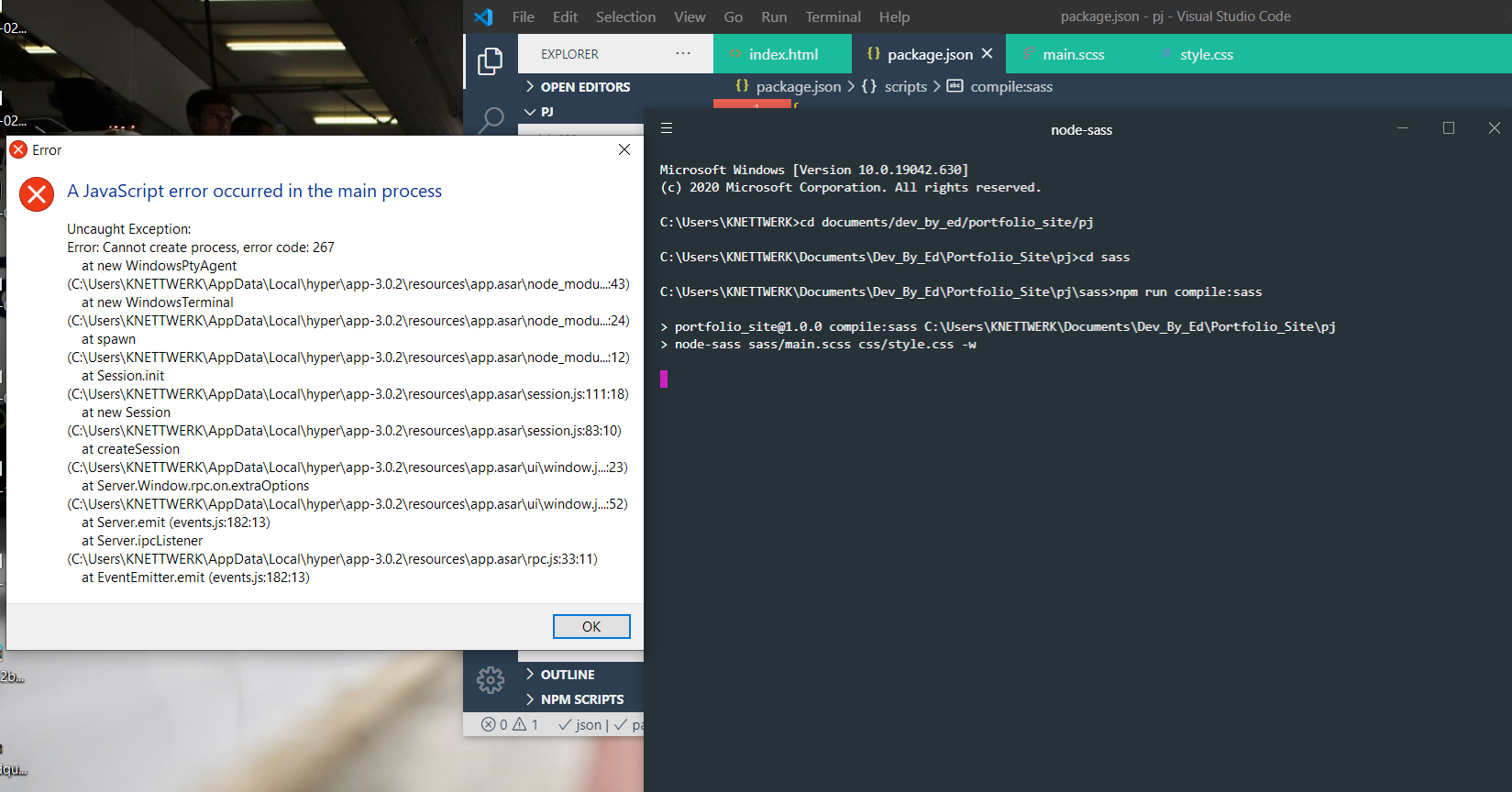The width and height of the screenshot is (1512, 792).
Task: Switch to the index.html tab
Action: coord(782,54)
